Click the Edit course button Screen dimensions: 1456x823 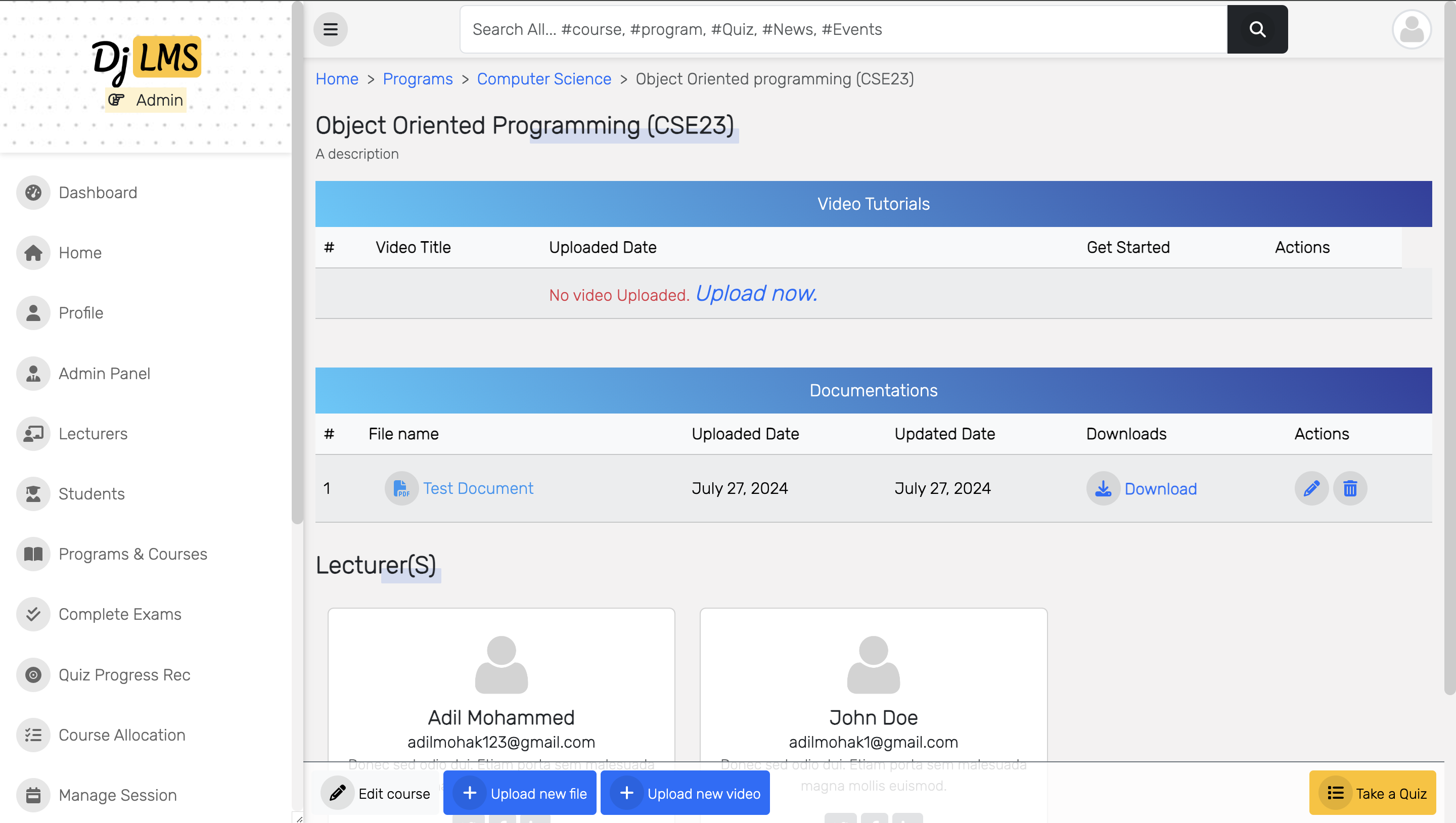pyautogui.click(x=376, y=793)
